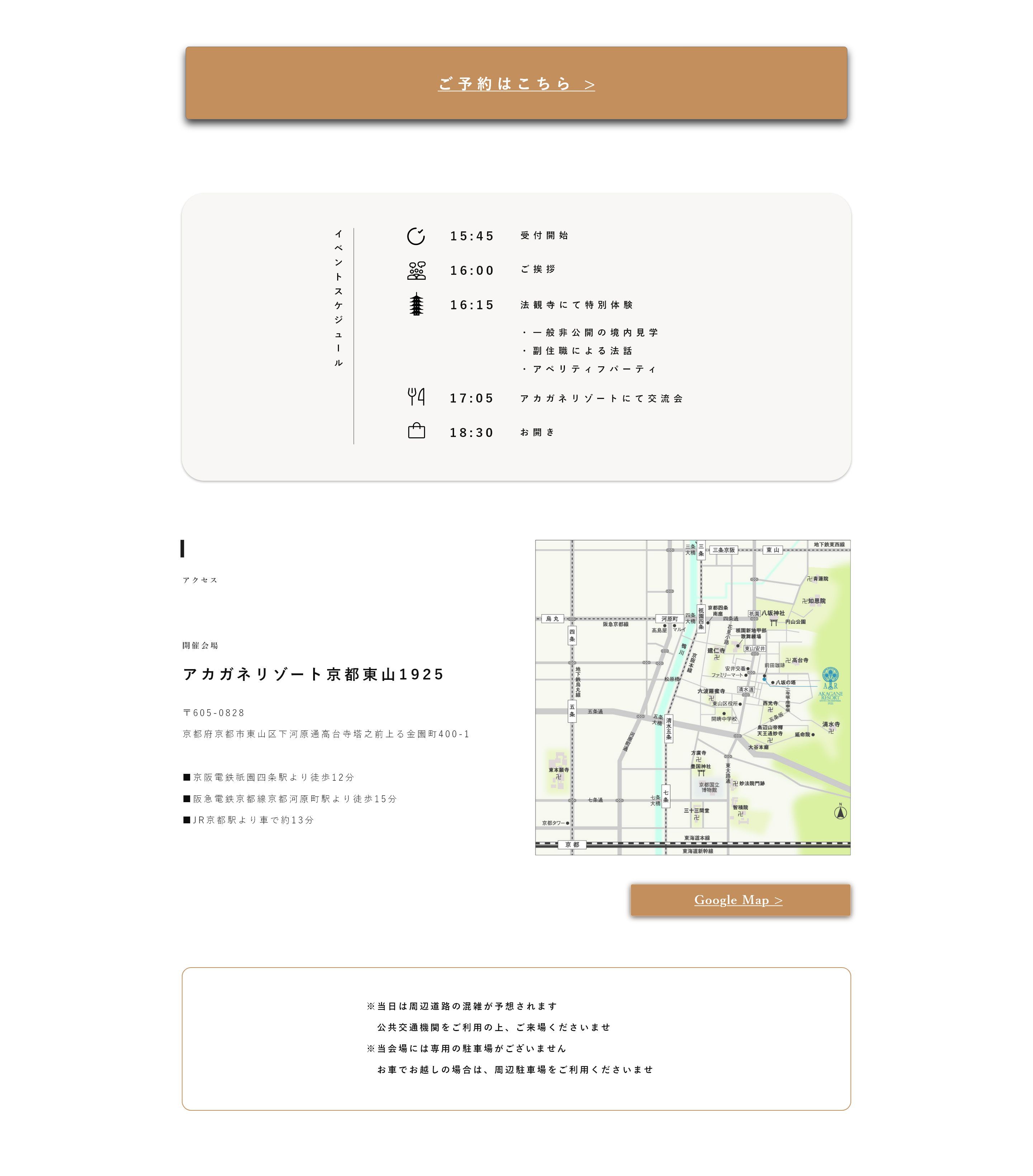Select the 16:15 time text

pyautogui.click(x=472, y=305)
